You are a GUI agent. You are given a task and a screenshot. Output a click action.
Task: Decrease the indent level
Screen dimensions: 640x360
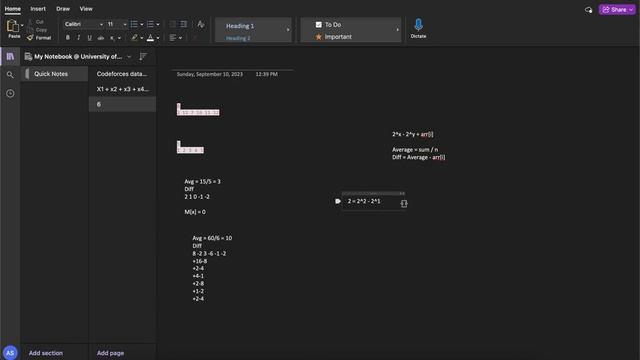[x=172, y=24]
